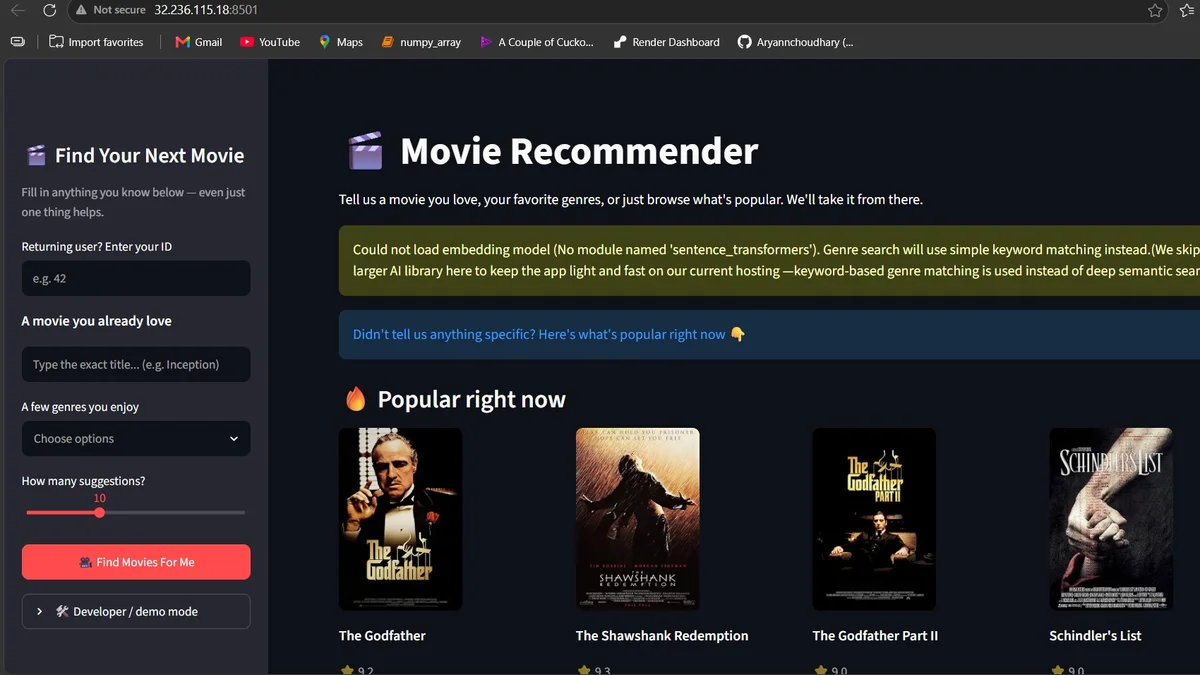This screenshot has width=1200, height=675.
Task: Open the Render Dashboard bookmark
Action: coord(666,42)
